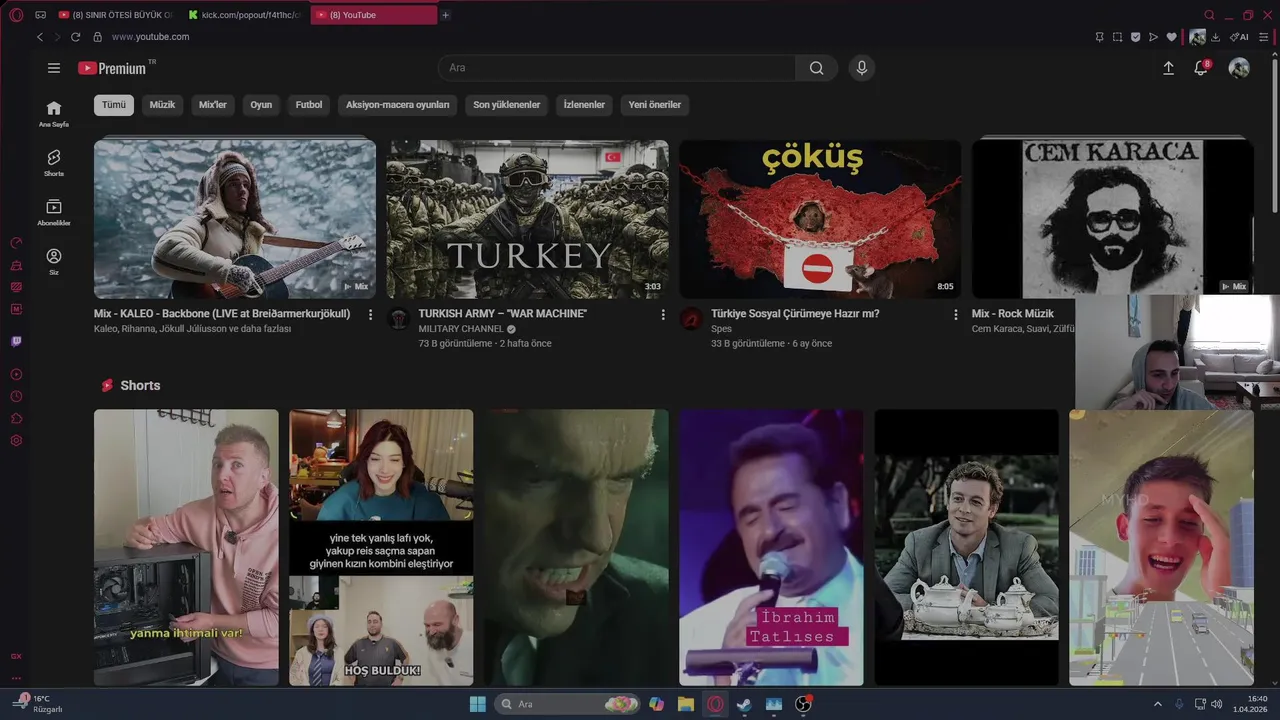1280x720 pixels.
Task: Open TURKISH ARMY WAR MACHINE thumbnail
Action: click(x=528, y=219)
